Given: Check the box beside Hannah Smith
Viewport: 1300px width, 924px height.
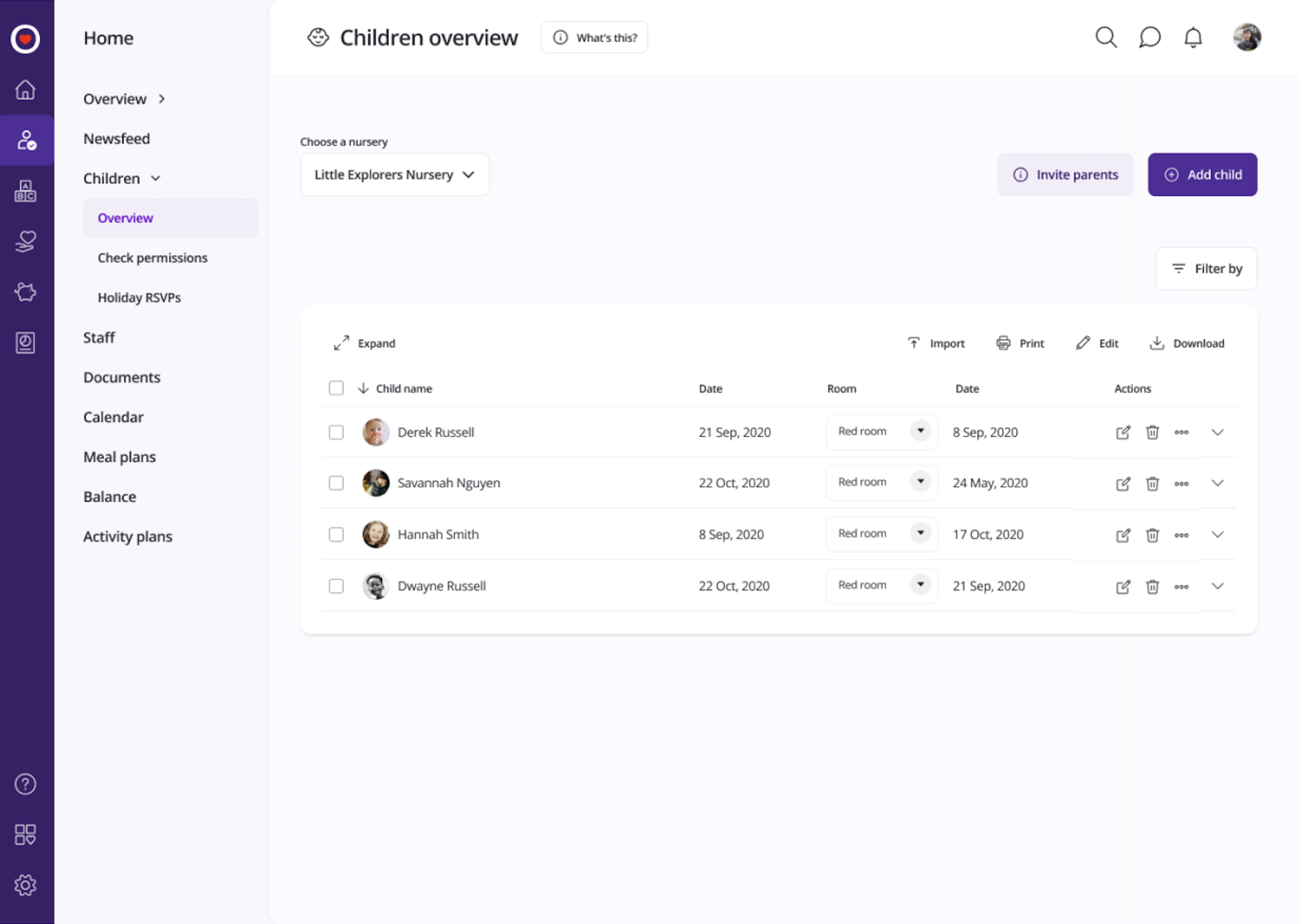Looking at the screenshot, I should [x=336, y=534].
